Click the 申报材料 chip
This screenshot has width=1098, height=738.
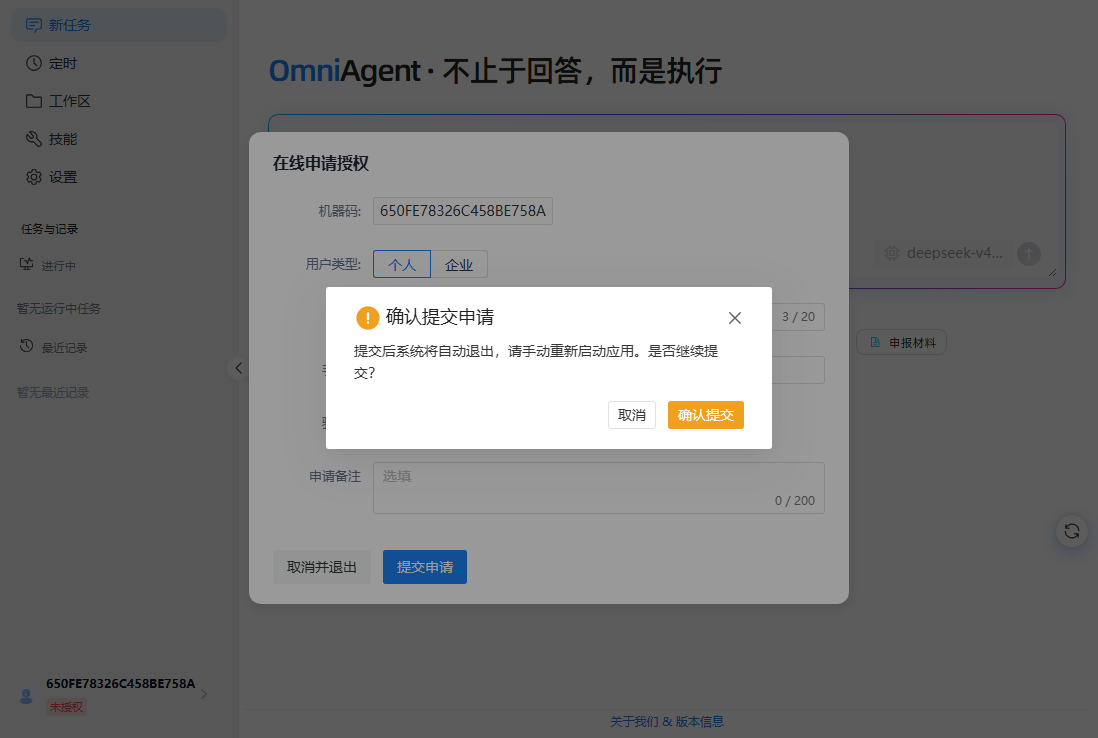902,342
